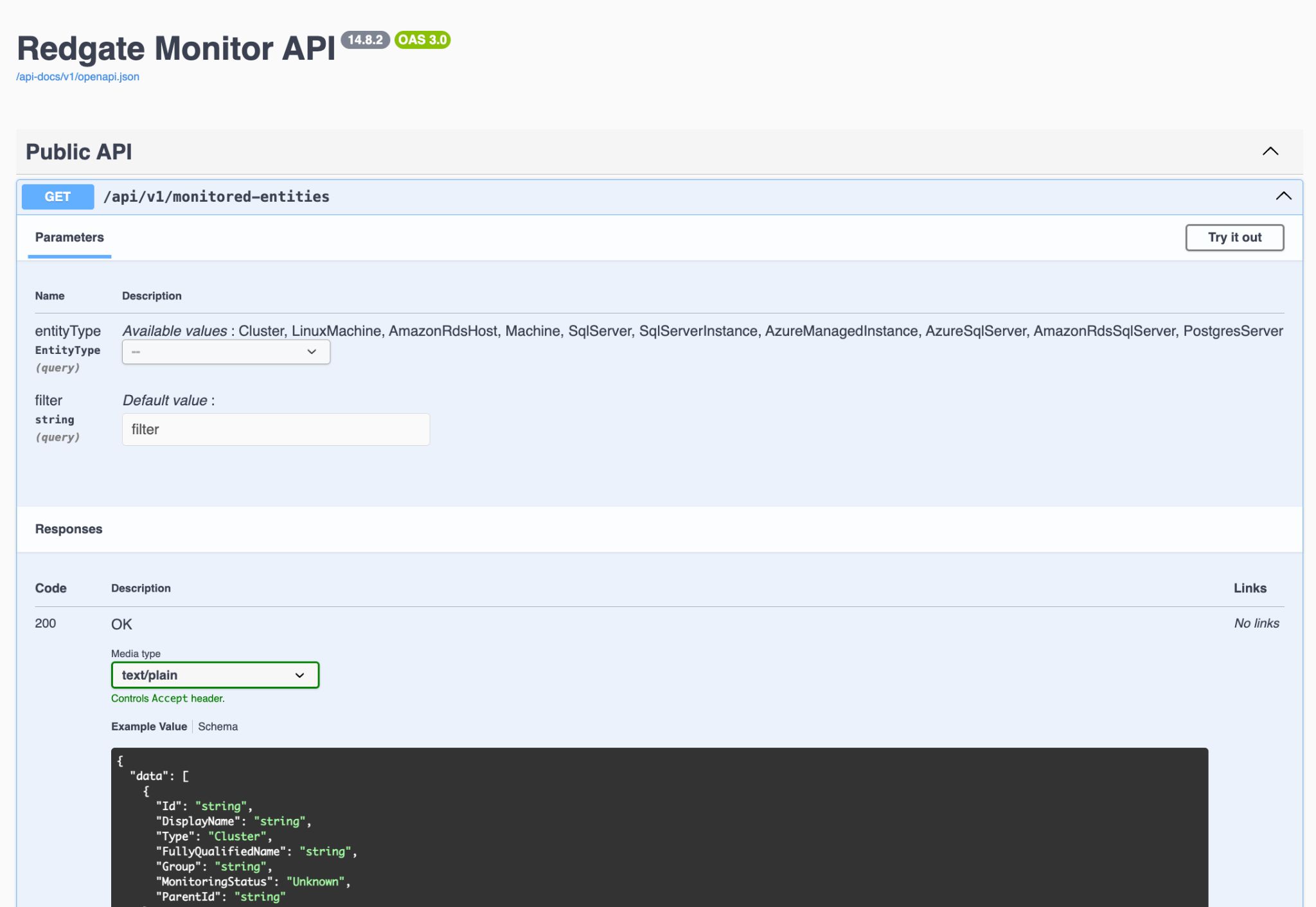
Task: Open the entityType dropdown
Action: pyautogui.click(x=226, y=351)
